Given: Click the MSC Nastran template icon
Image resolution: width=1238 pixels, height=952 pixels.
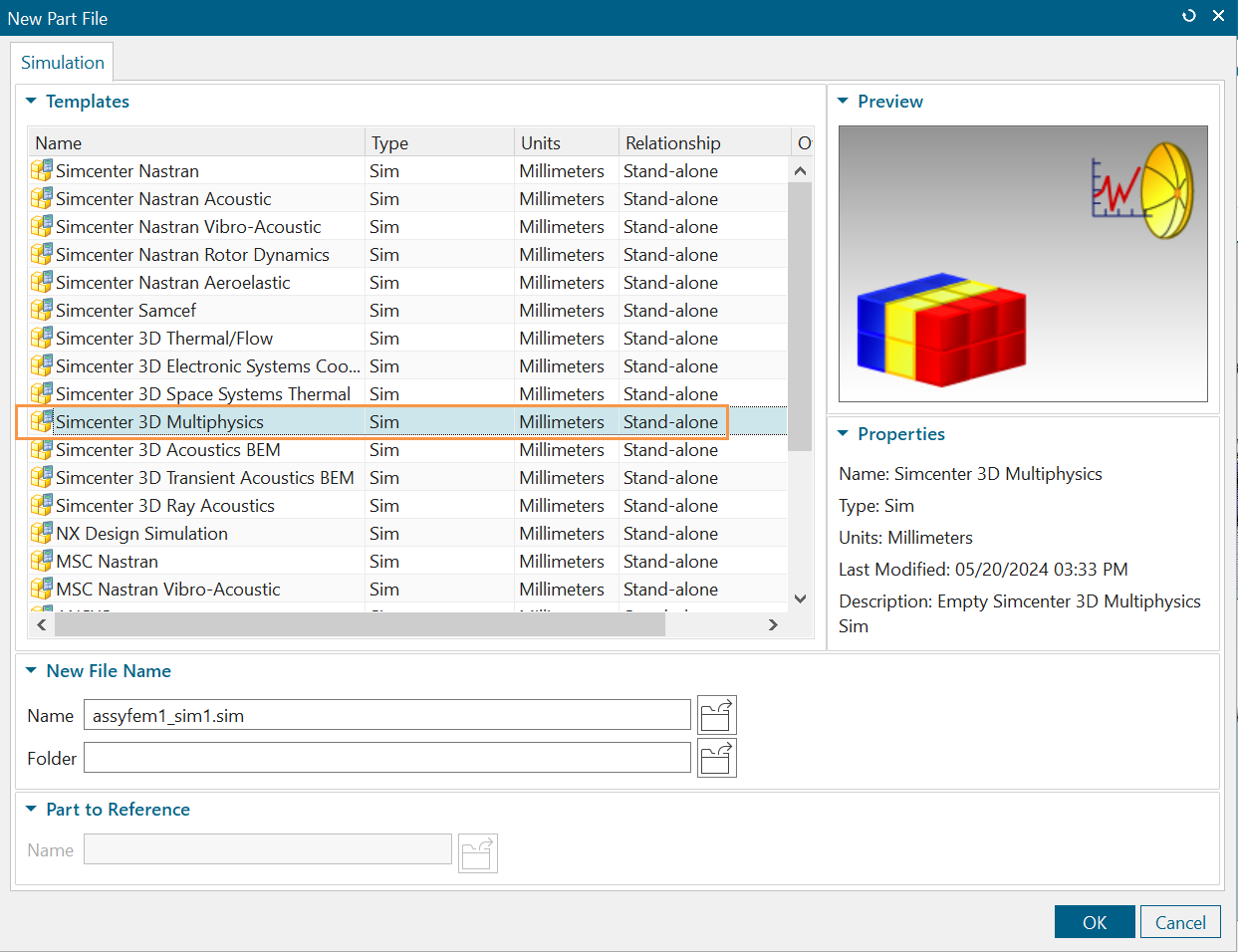Looking at the screenshot, I should pos(41,562).
